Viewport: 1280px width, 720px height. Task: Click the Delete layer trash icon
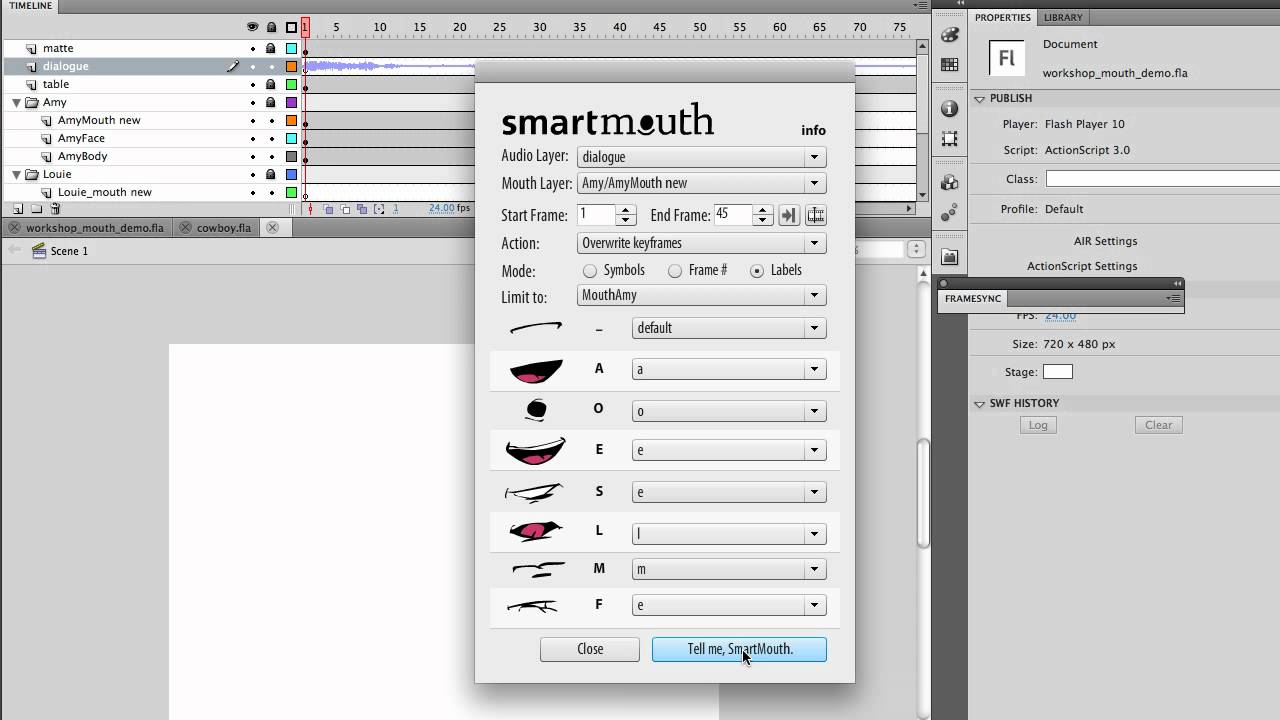55,209
